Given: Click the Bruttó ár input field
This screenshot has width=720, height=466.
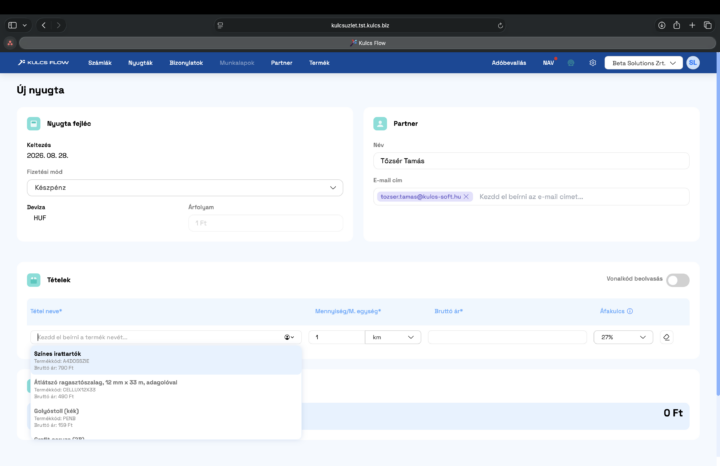Looking at the screenshot, I should (507, 337).
